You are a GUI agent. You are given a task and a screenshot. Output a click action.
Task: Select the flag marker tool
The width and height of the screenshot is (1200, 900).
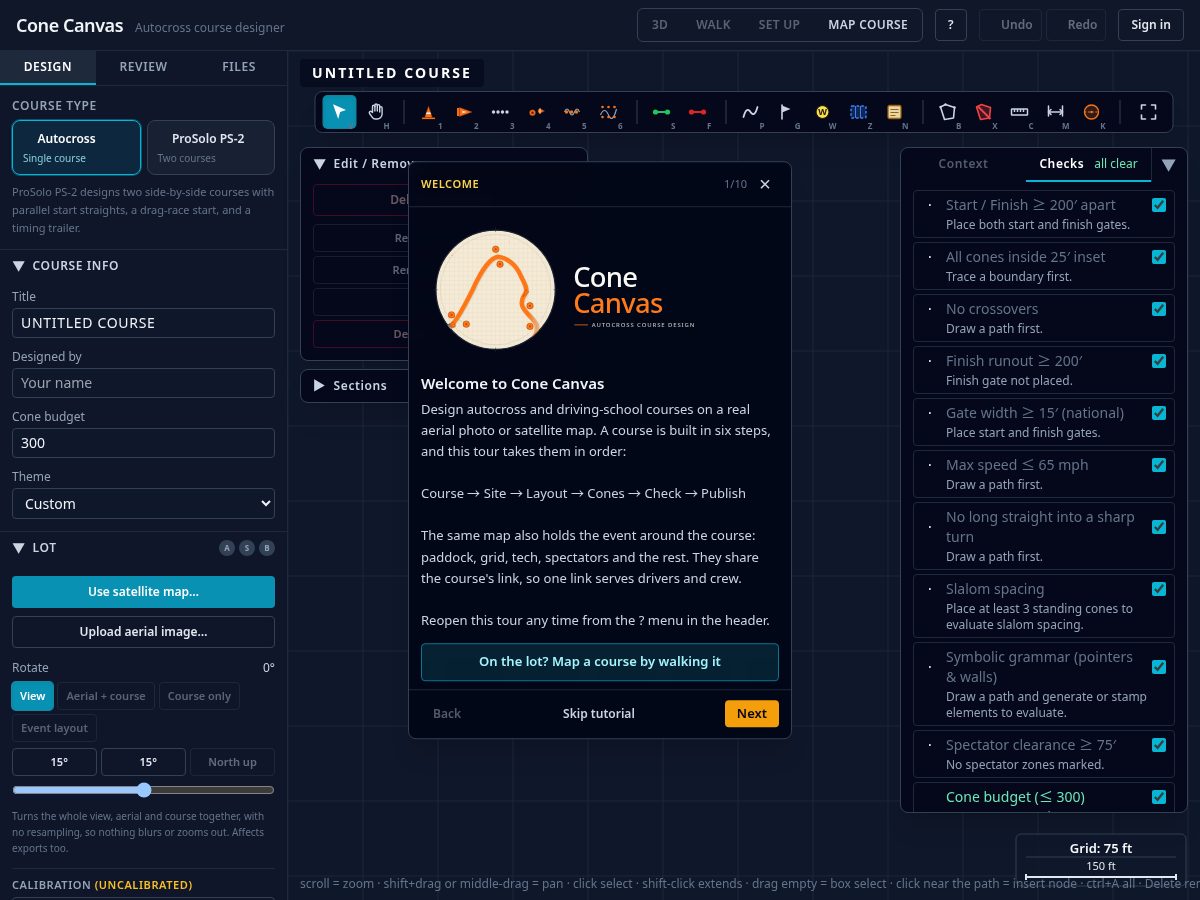pos(786,112)
